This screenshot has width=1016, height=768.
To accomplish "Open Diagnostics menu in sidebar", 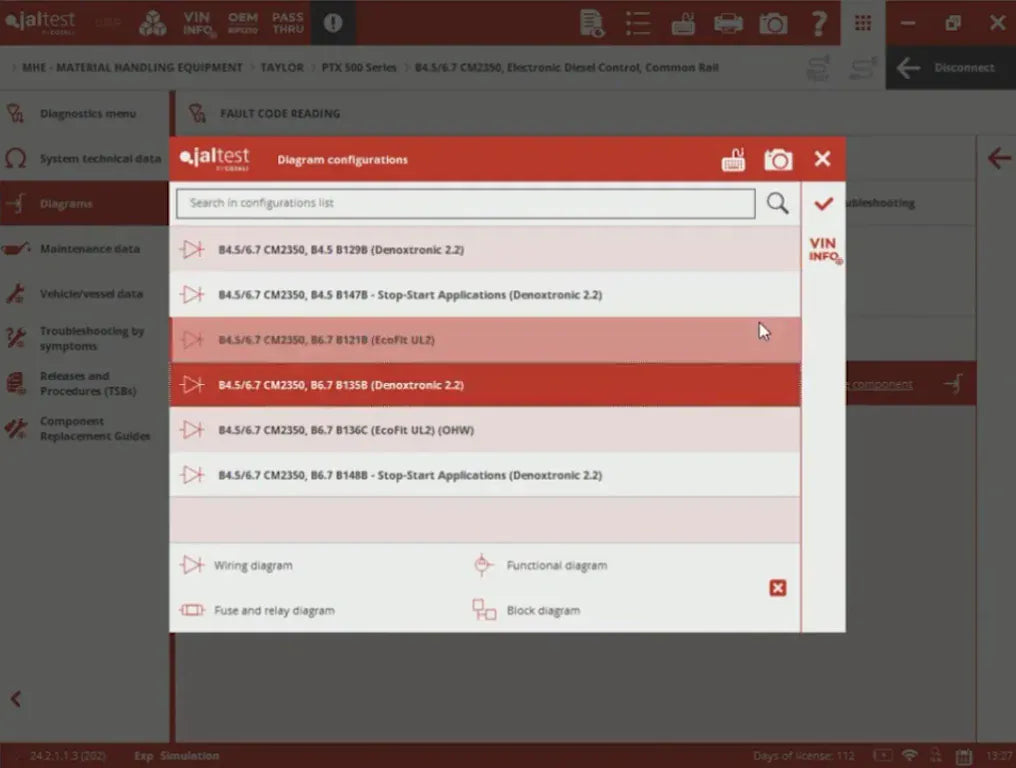I will point(86,114).
